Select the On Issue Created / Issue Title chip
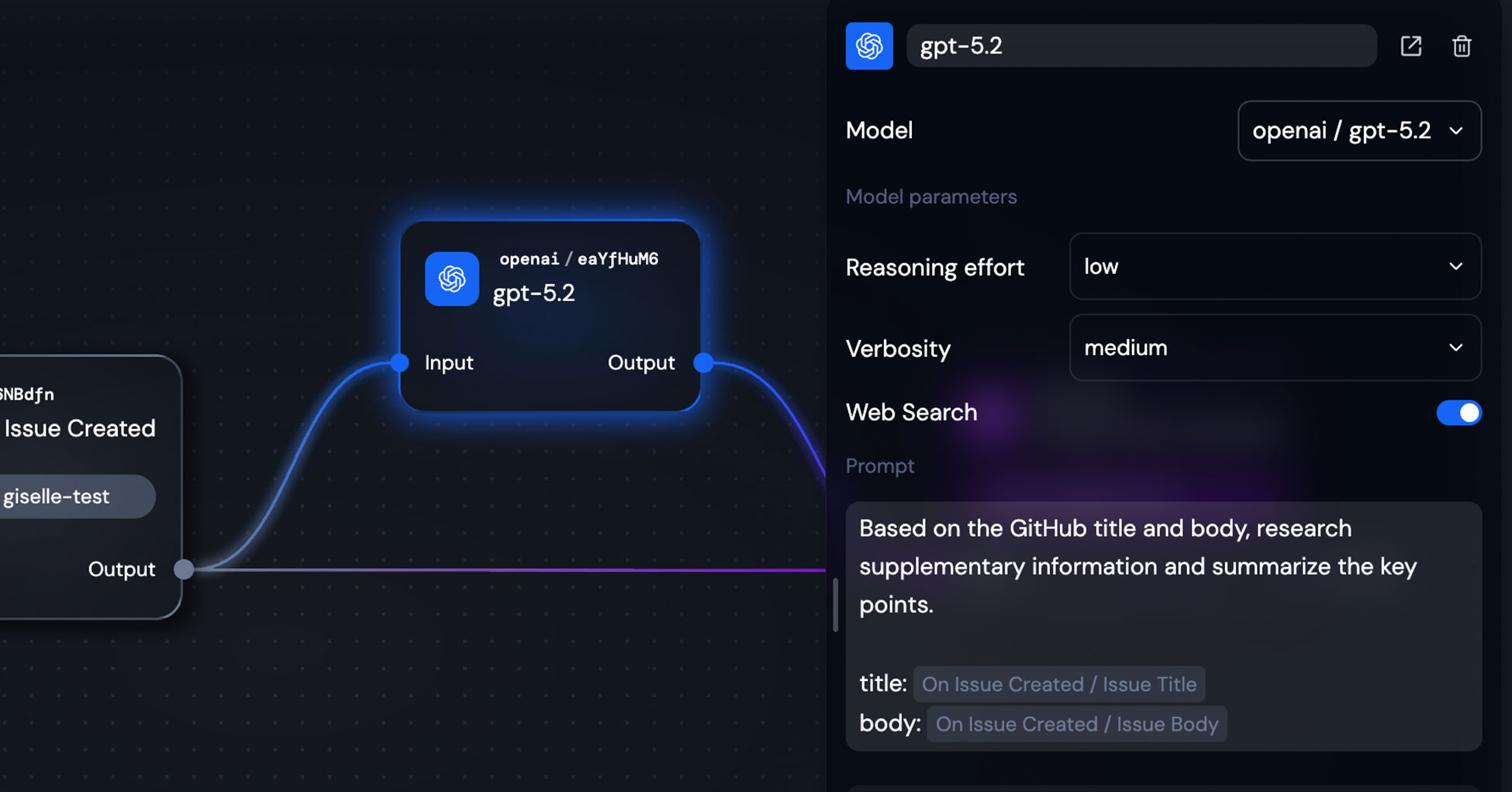This screenshot has height=792, width=1512. click(1059, 684)
